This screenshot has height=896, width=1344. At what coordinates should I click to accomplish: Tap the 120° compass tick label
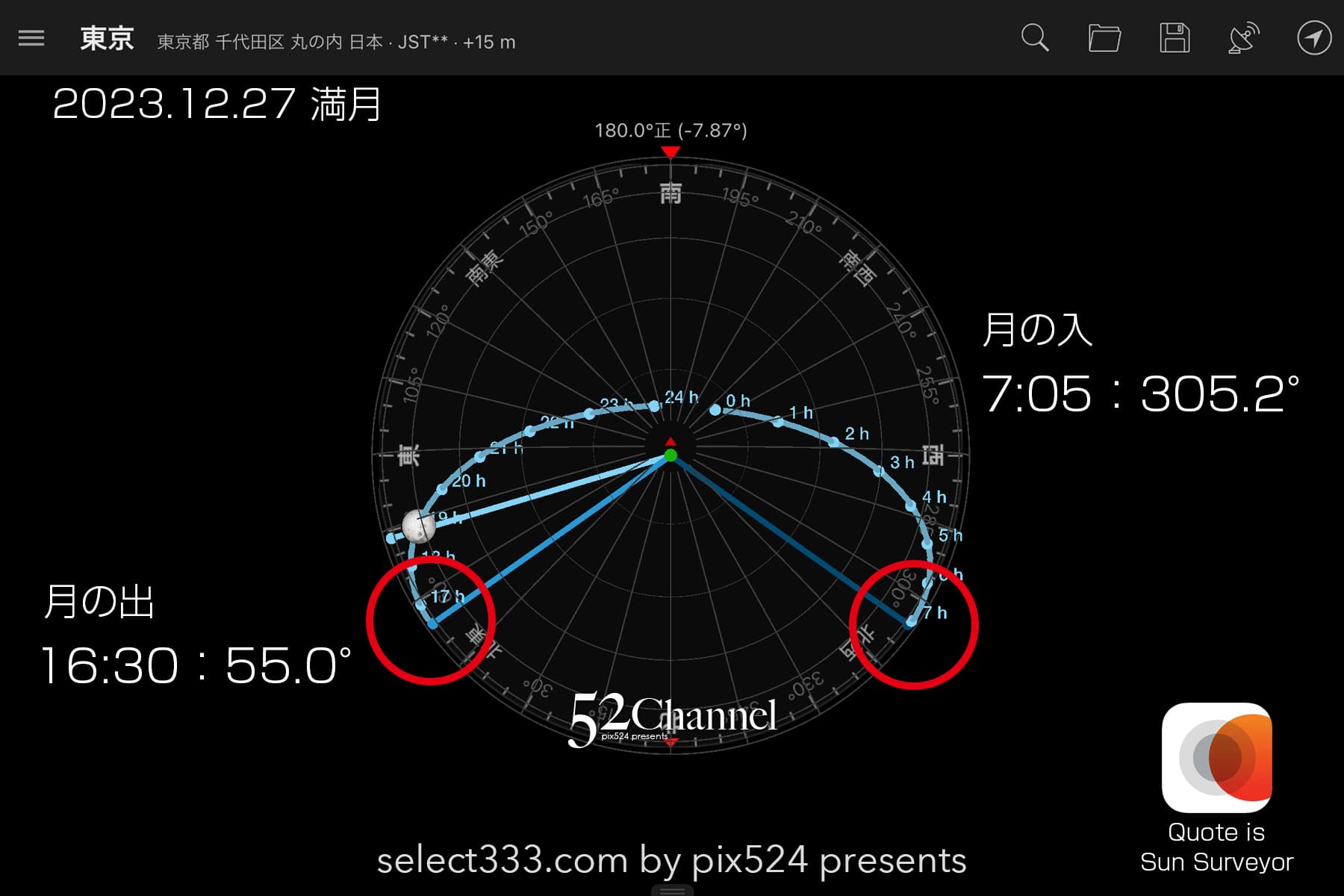click(x=438, y=321)
